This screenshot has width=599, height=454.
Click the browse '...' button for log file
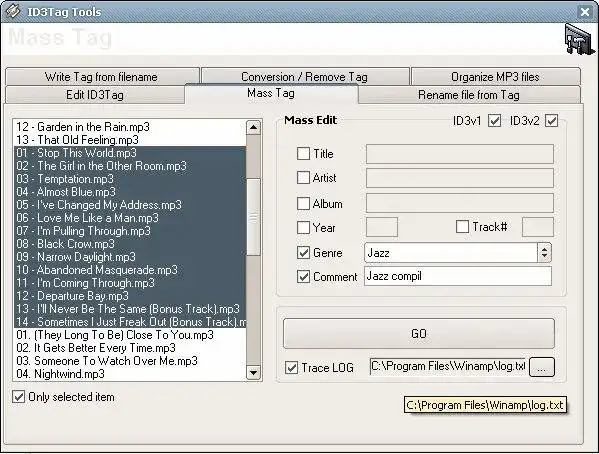tap(541, 368)
